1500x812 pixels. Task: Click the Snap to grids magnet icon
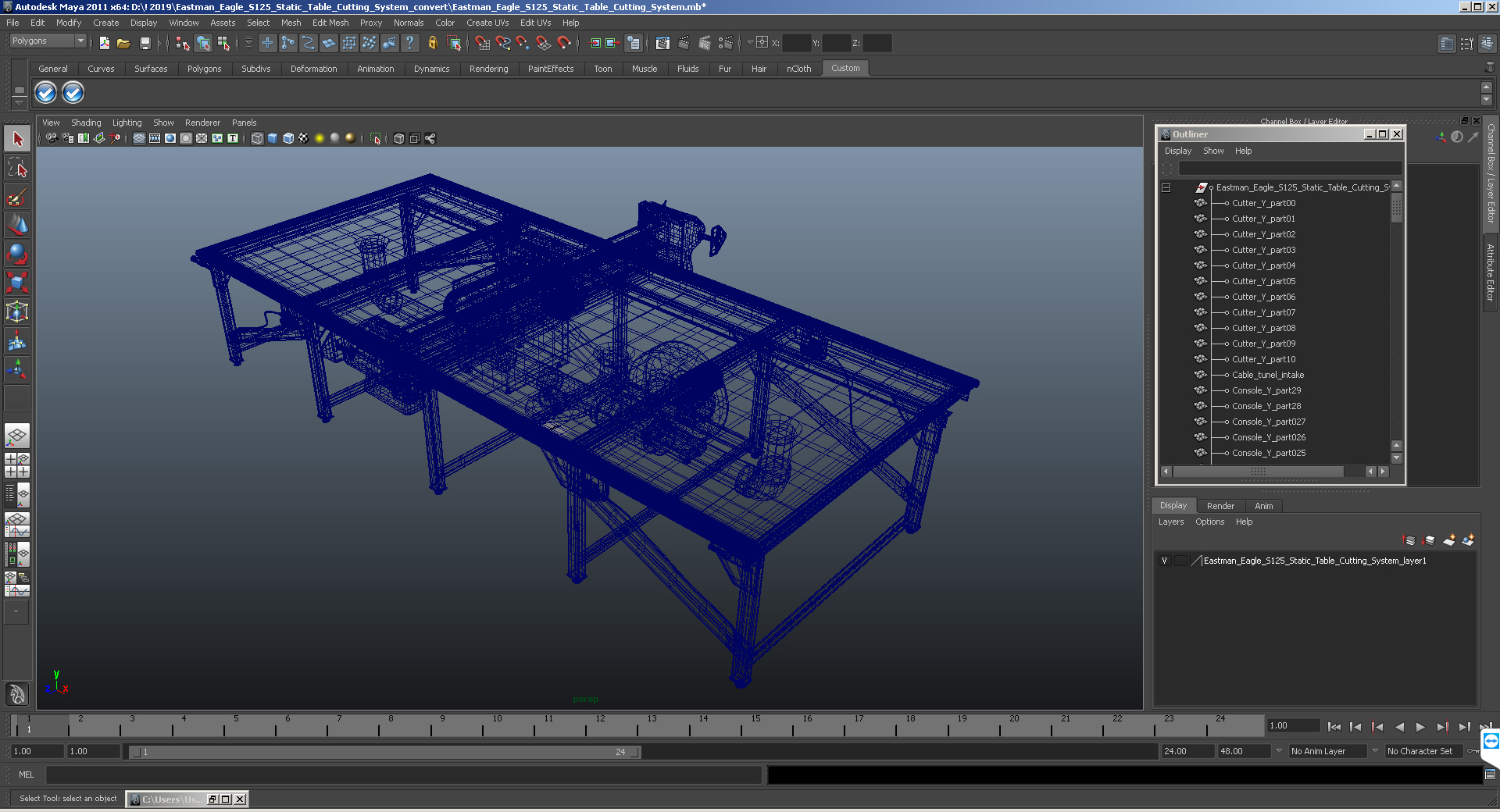(x=483, y=43)
